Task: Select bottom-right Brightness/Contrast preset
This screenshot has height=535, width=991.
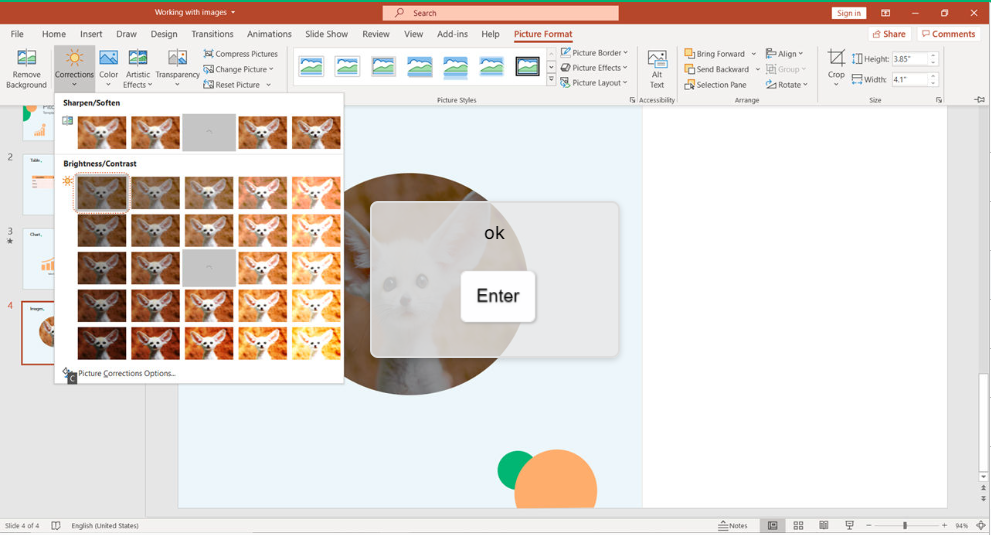Action: click(316, 343)
